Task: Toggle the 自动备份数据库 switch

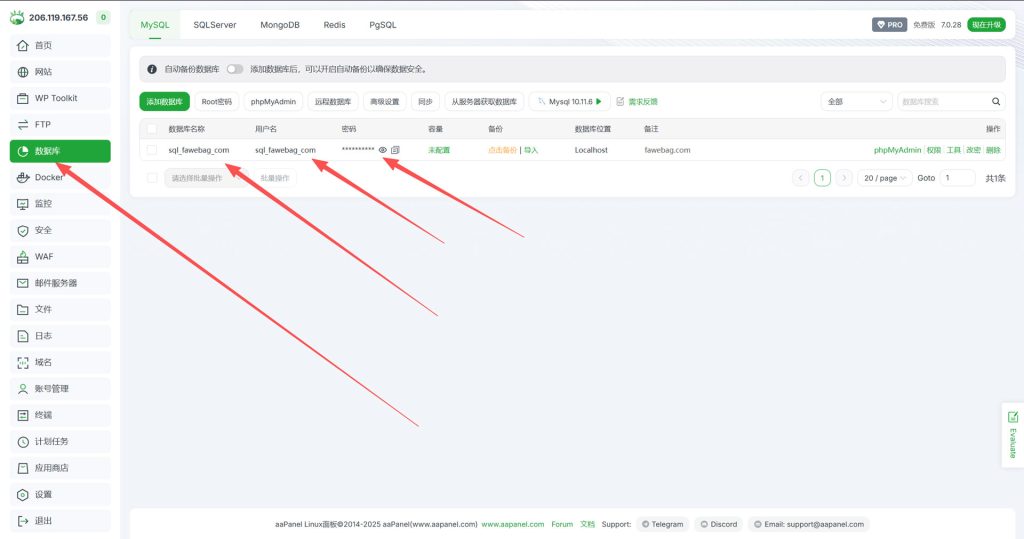Action: [x=234, y=69]
